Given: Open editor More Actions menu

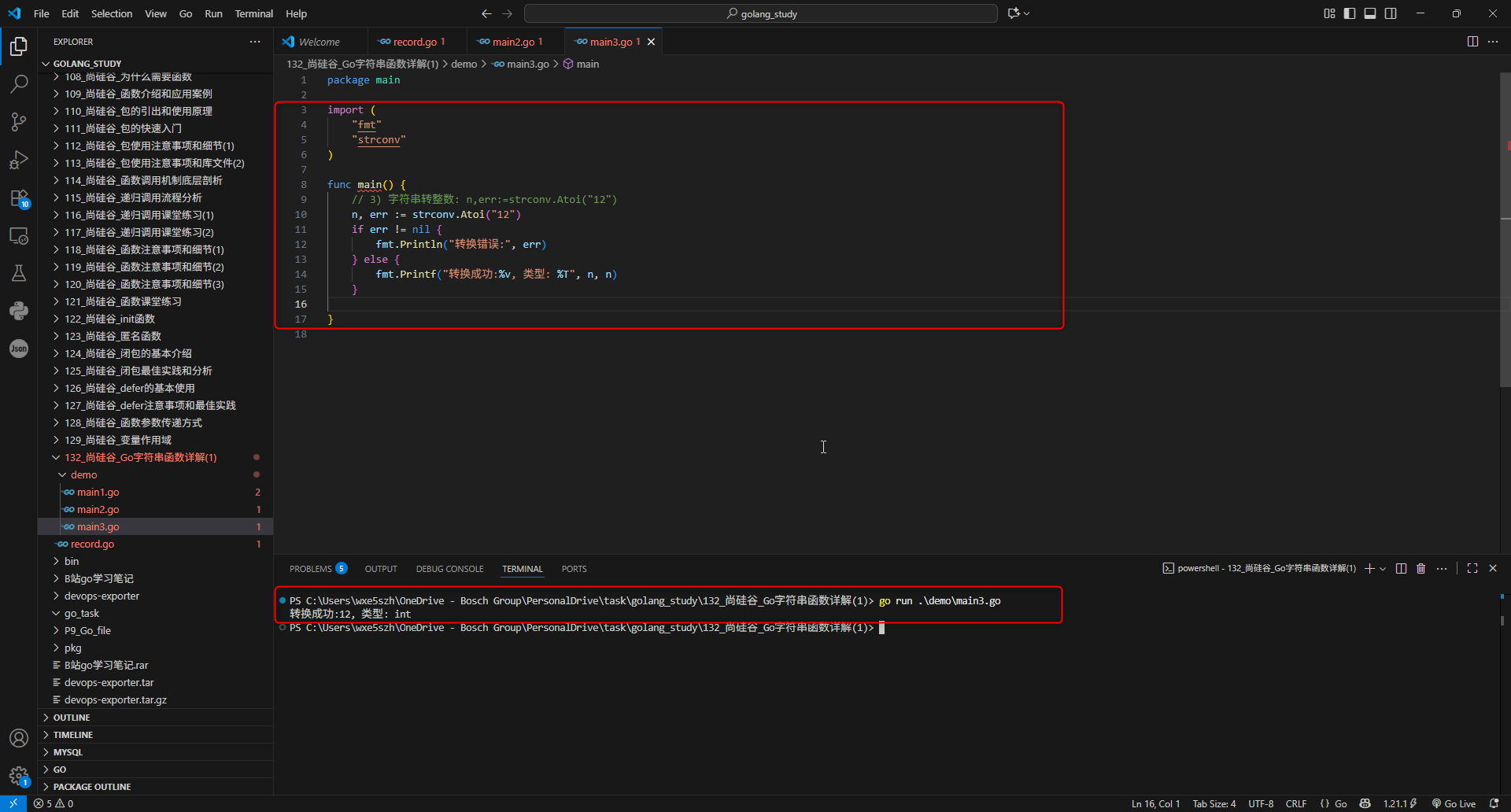Looking at the screenshot, I should (1493, 42).
